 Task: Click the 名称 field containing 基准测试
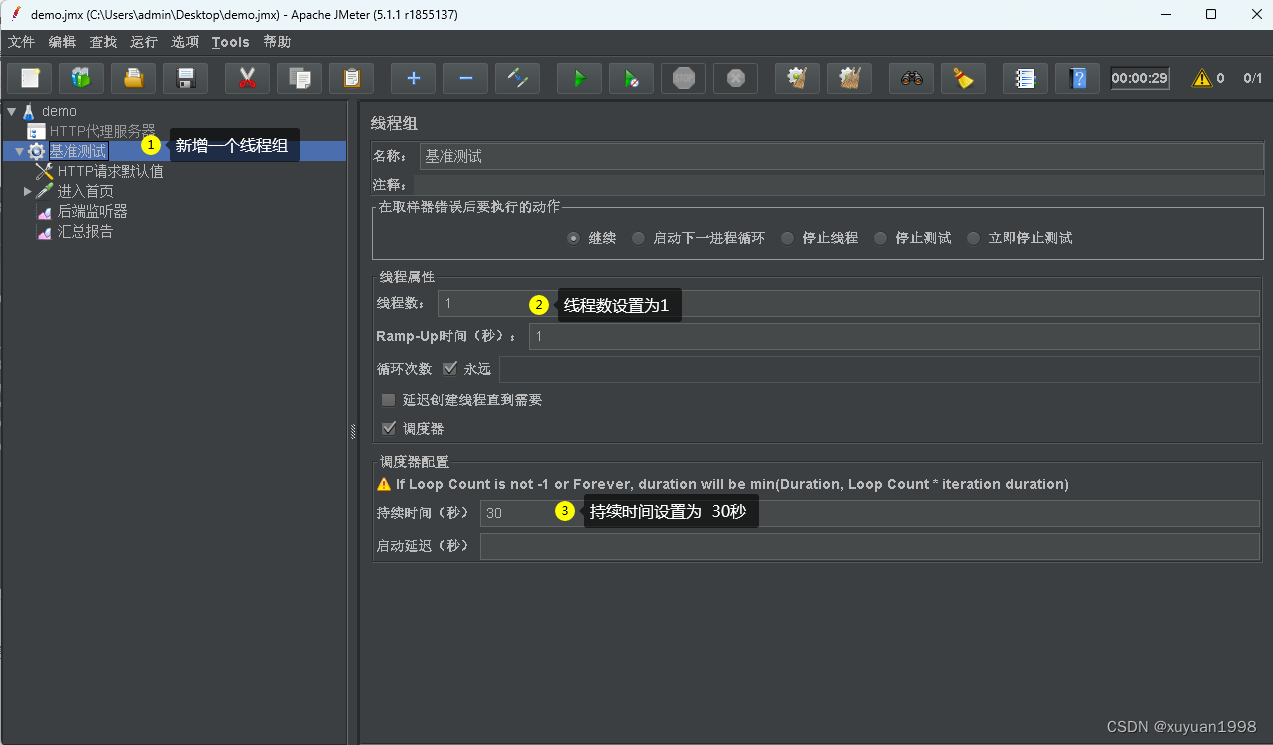point(841,156)
